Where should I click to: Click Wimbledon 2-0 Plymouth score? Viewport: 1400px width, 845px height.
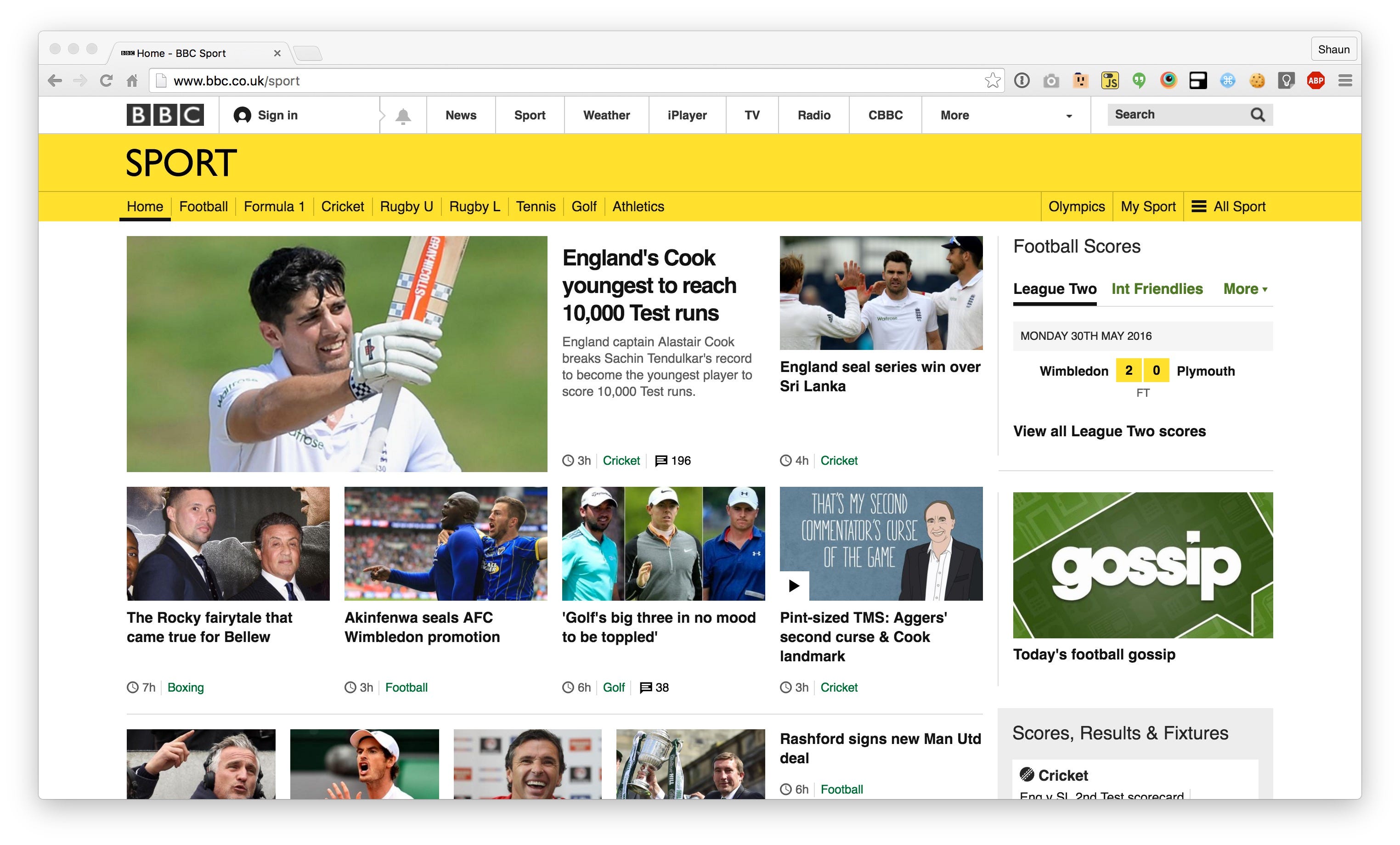click(x=1142, y=371)
